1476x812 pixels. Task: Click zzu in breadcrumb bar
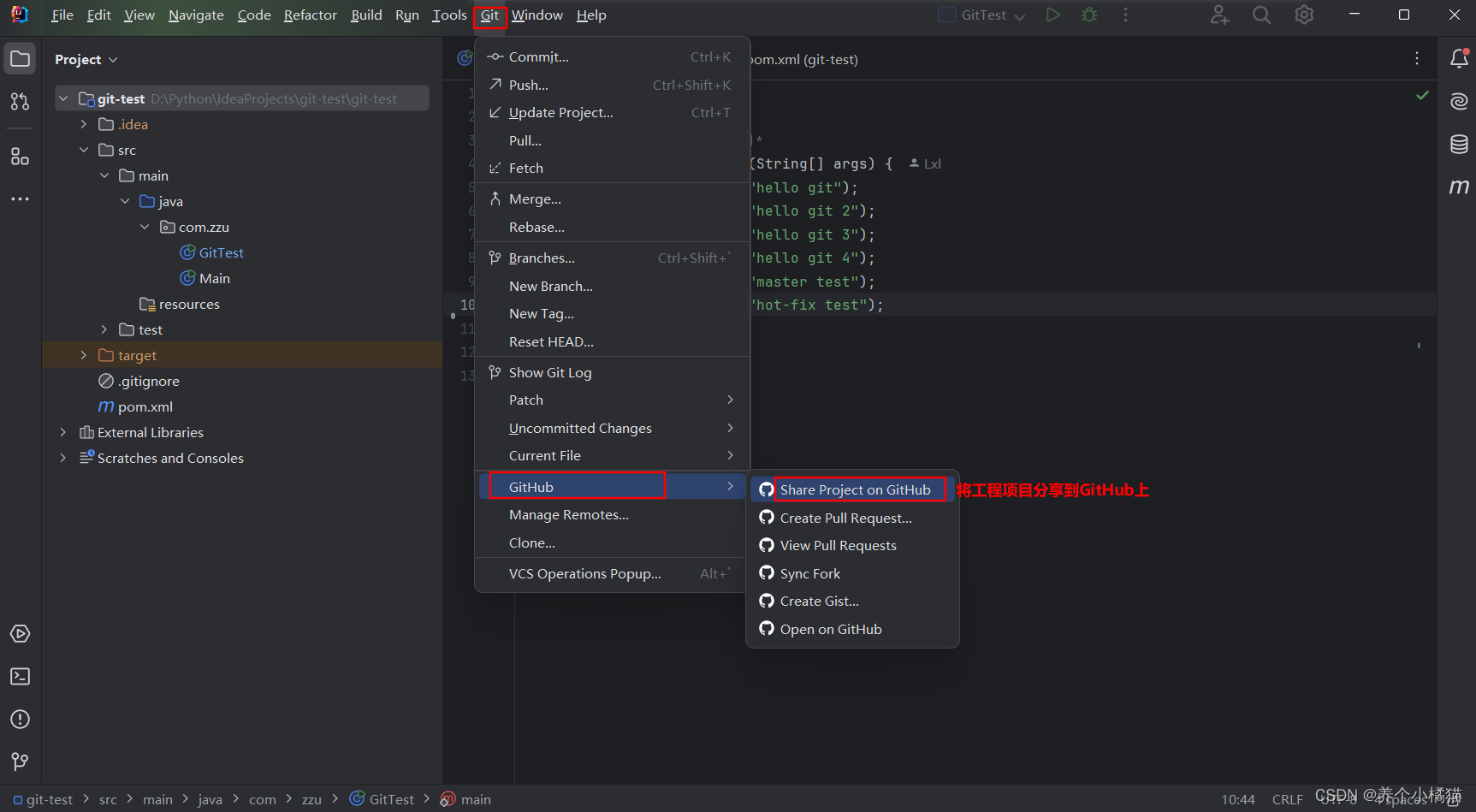311,799
